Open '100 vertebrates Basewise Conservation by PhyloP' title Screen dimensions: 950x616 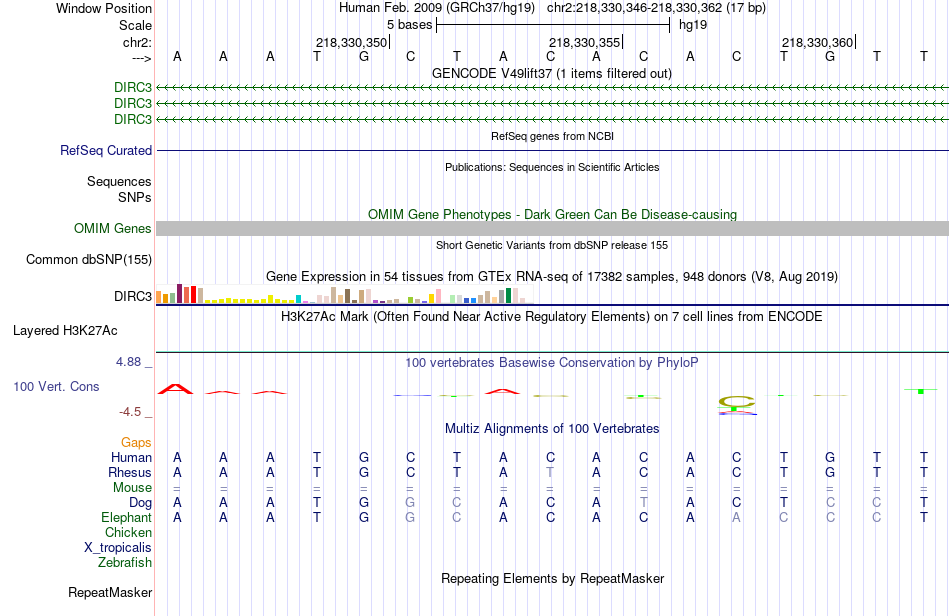point(552,362)
